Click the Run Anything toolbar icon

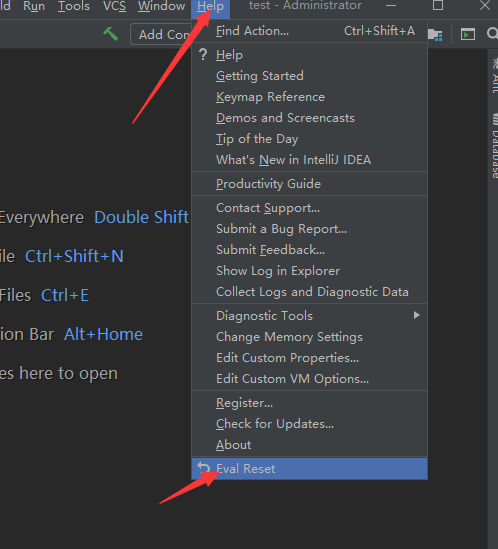click(x=468, y=34)
